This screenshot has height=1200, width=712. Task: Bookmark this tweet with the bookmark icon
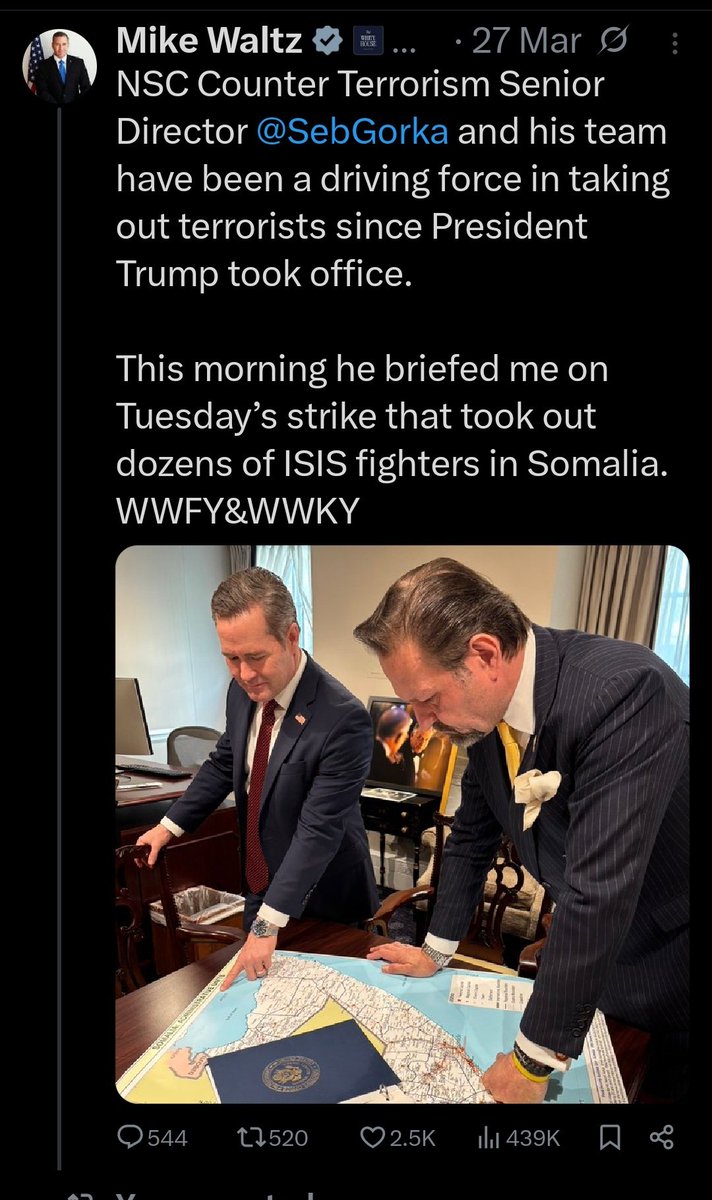[x=609, y=1137]
